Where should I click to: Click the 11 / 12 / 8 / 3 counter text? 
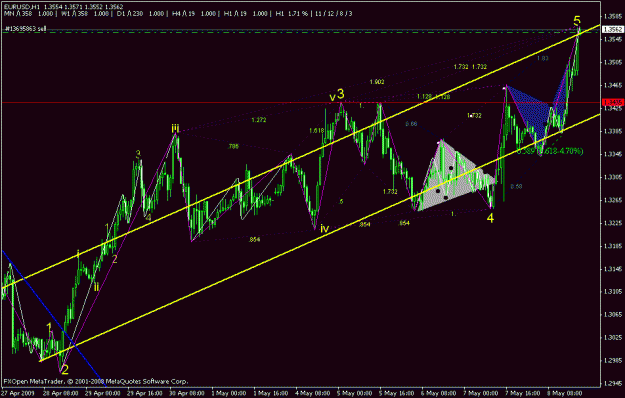click(334, 14)
